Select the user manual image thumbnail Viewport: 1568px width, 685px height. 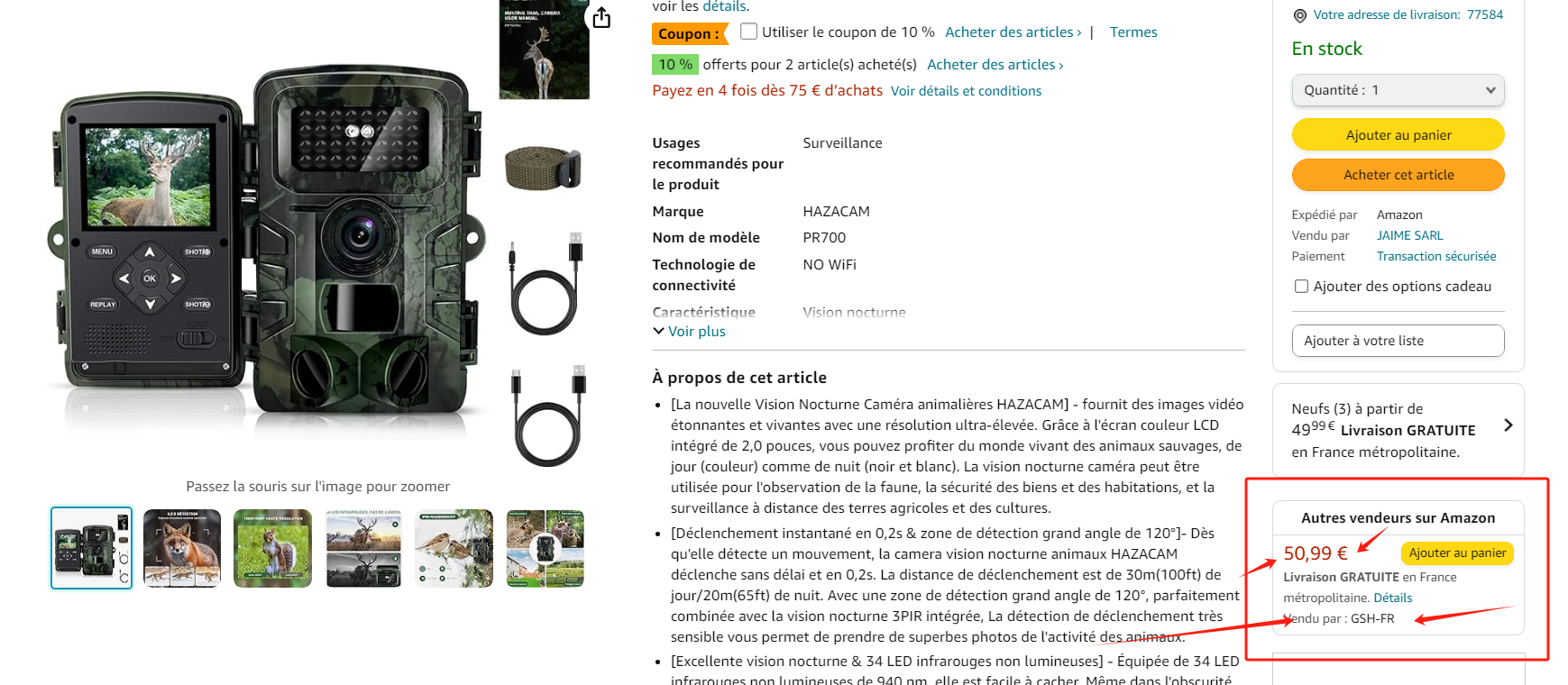click(x=544, y=50)
